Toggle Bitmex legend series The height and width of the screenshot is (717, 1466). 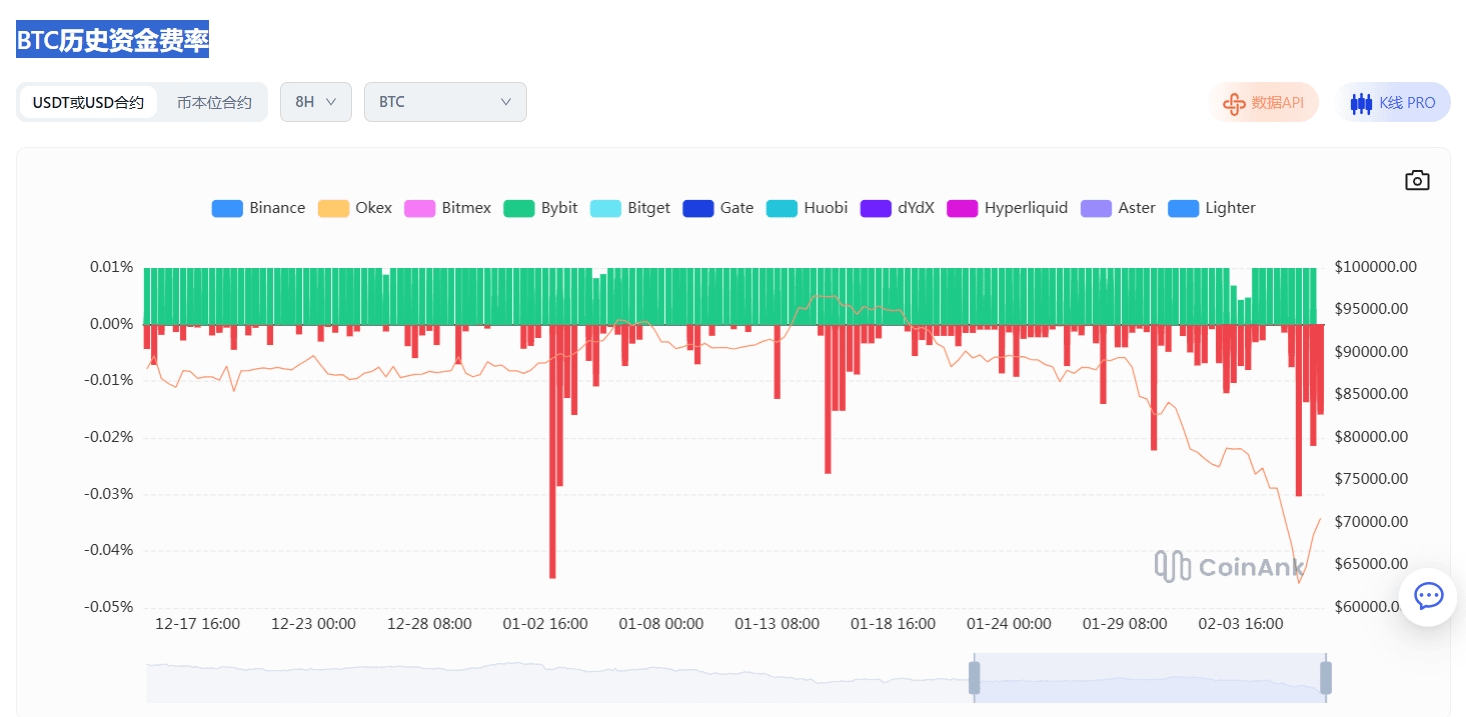click(448, 208)
